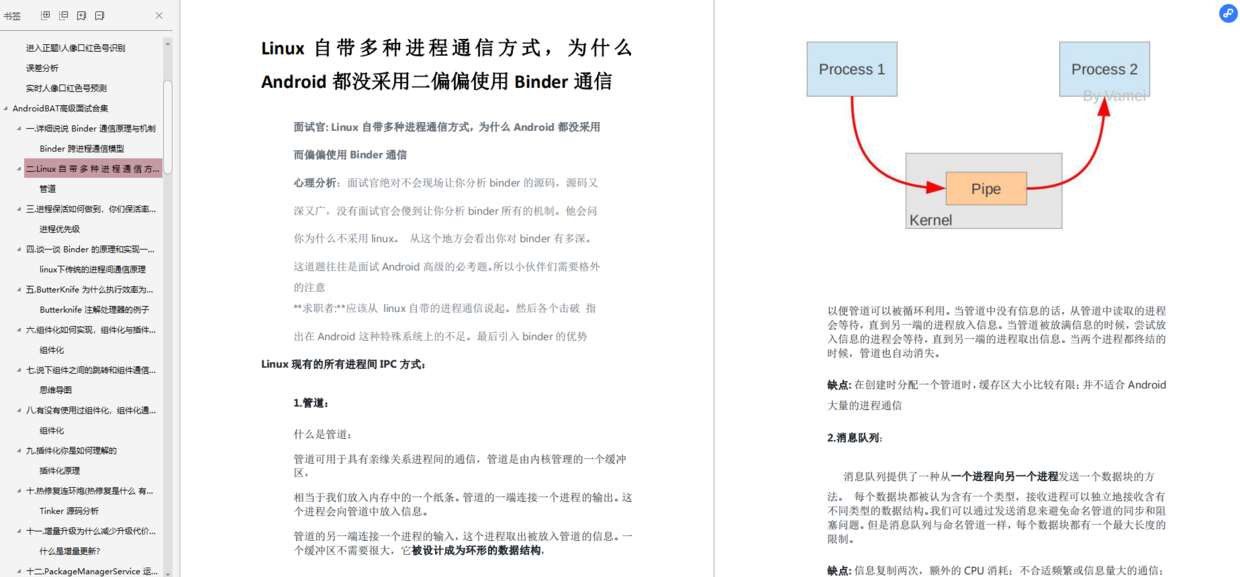
Task: Collapse the AndroidBAT高级面试合集 tree node
Action: click(x=6, y=108)
